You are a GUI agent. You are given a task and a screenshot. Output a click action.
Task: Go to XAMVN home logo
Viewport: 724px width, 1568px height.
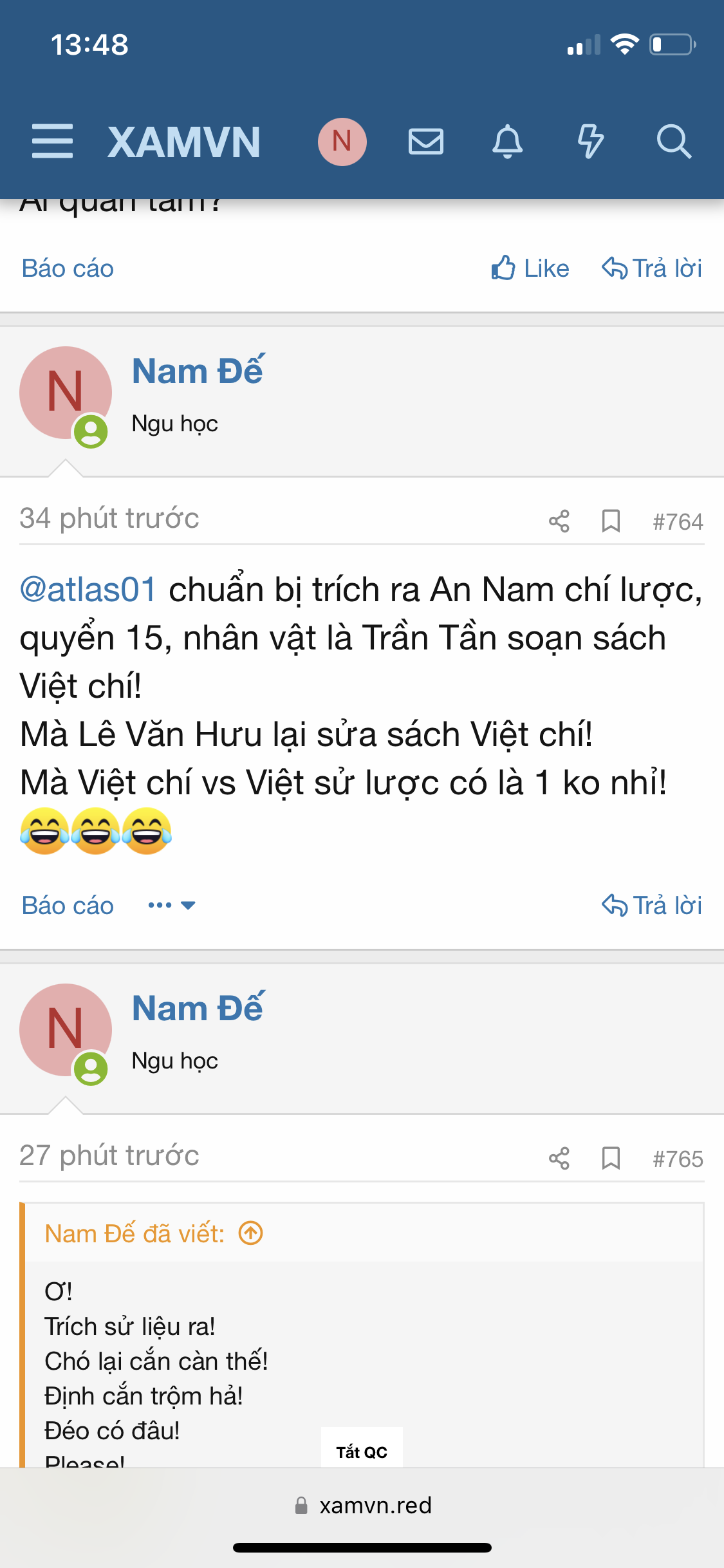[184, 142]
